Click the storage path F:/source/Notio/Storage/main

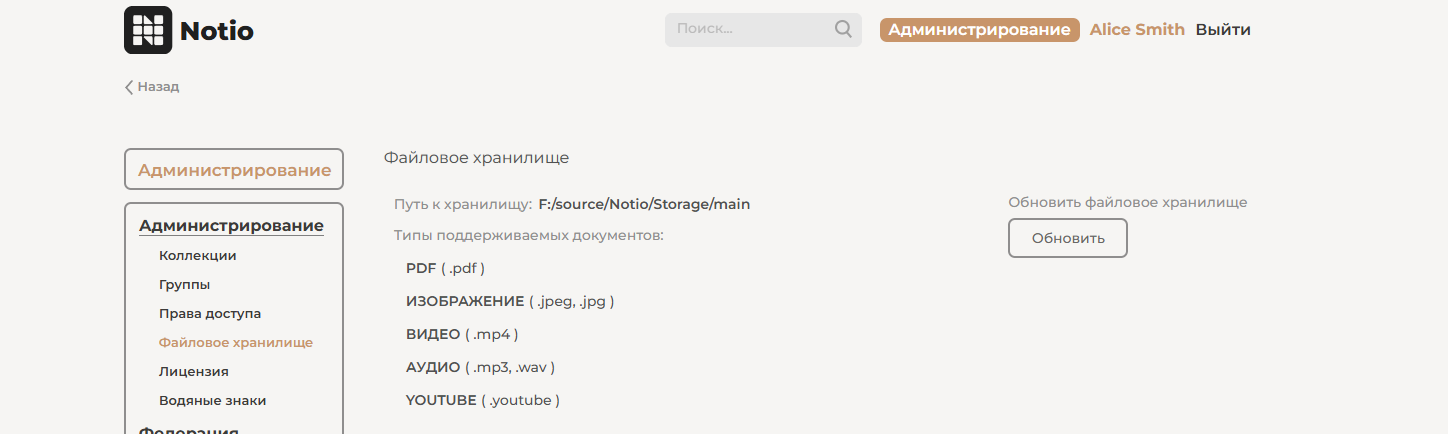pyautogui.click(x=644, y=204)
